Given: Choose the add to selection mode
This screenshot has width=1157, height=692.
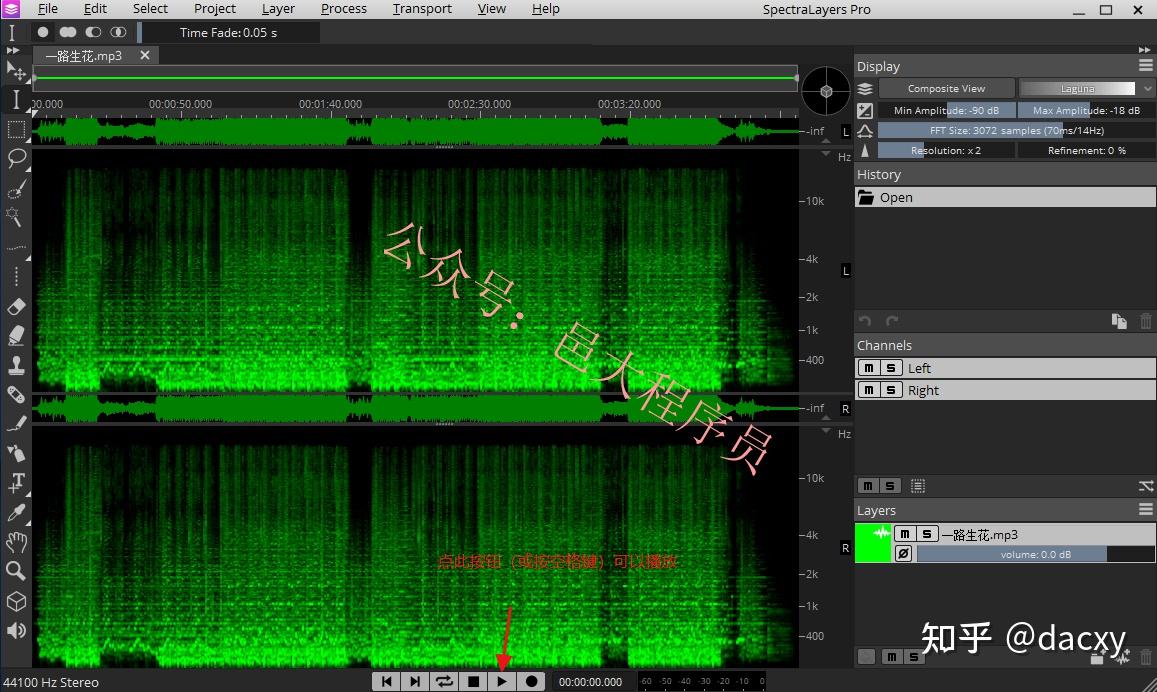Looking at the screenshot, I should click(68, 32).
